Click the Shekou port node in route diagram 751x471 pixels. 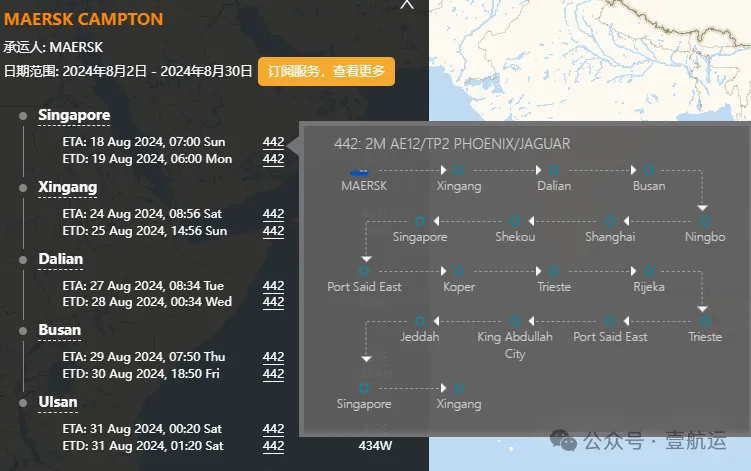pyautogui.click(x=515, y=221)
